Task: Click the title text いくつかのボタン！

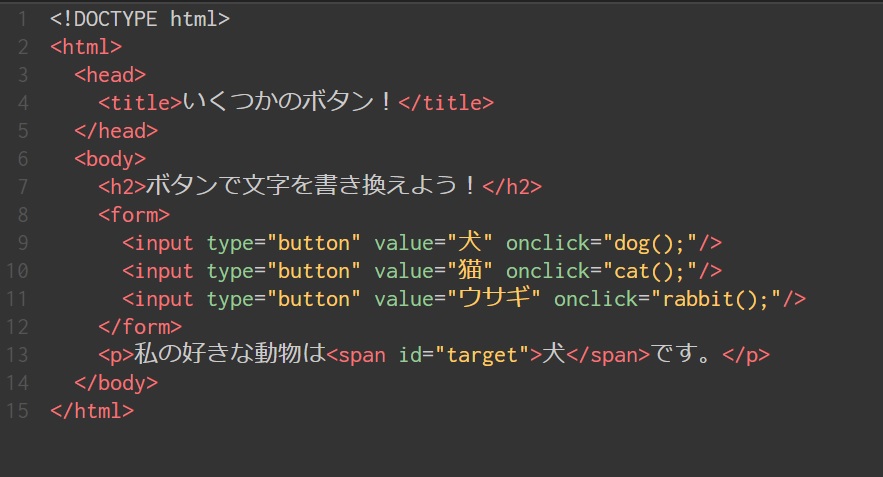Action: 290,102
